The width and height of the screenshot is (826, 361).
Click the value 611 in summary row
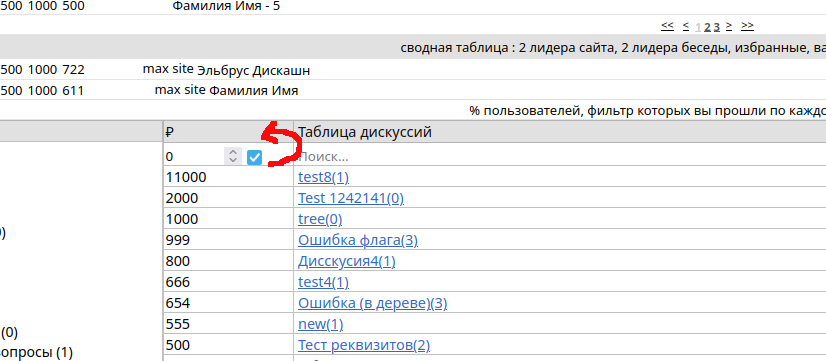point(73,91)
